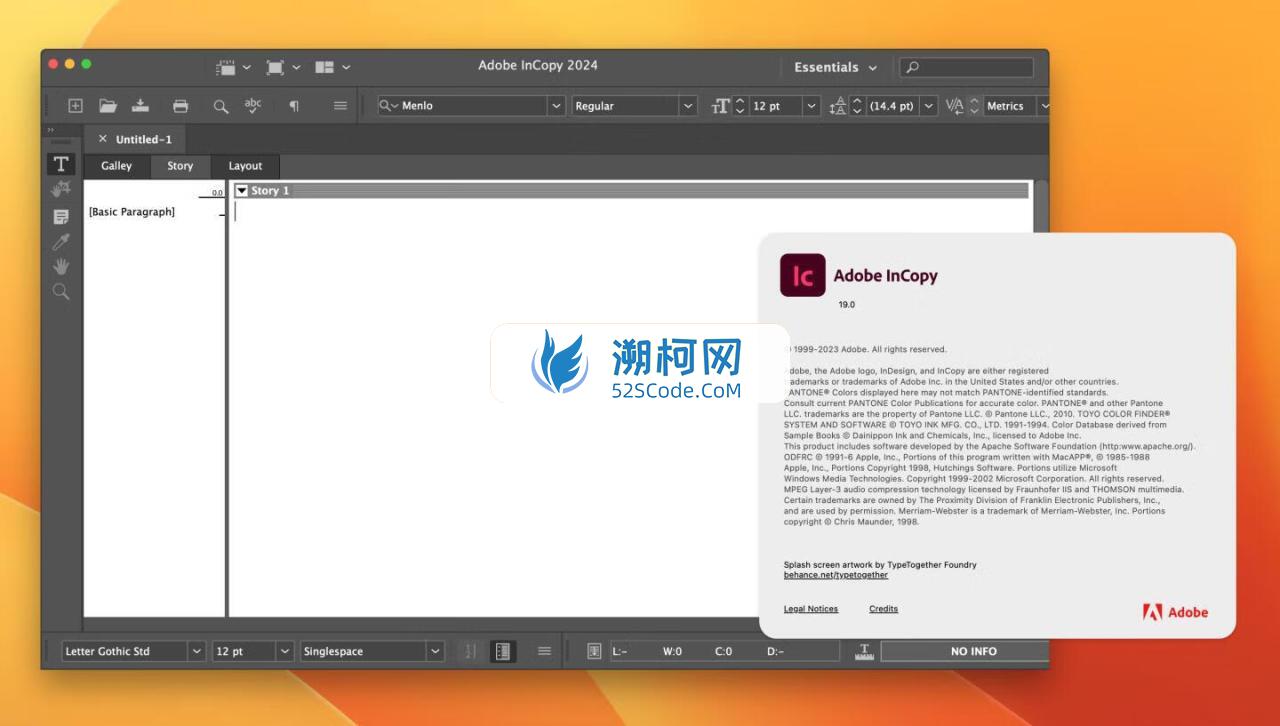Click the Story 1 title bar
Image resolution: width=1280 pixels, height=726 pixels.
tap(632, 190)
